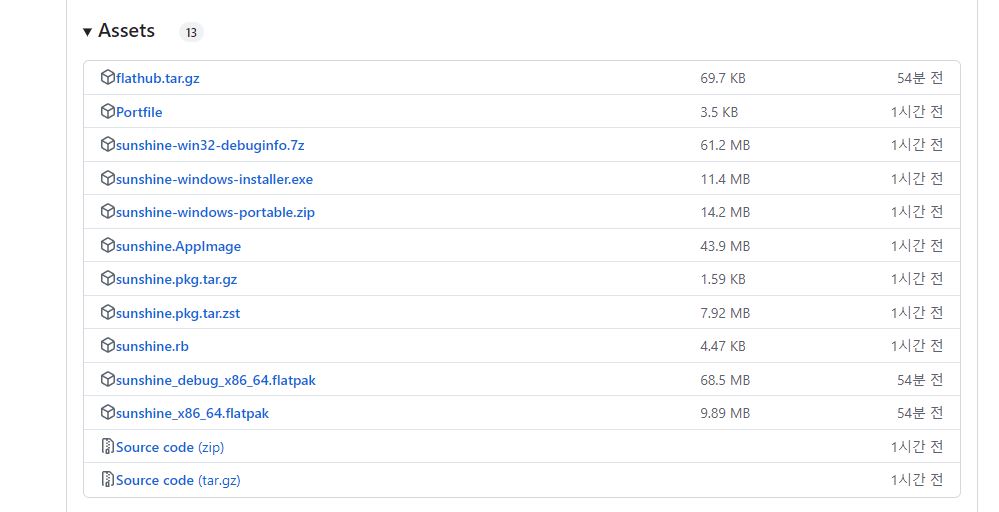This screenshot has width=999, height=512.
Task: Click package icon beside sunshine-win32-debuginfo.7z
Action: pos(108,145)
